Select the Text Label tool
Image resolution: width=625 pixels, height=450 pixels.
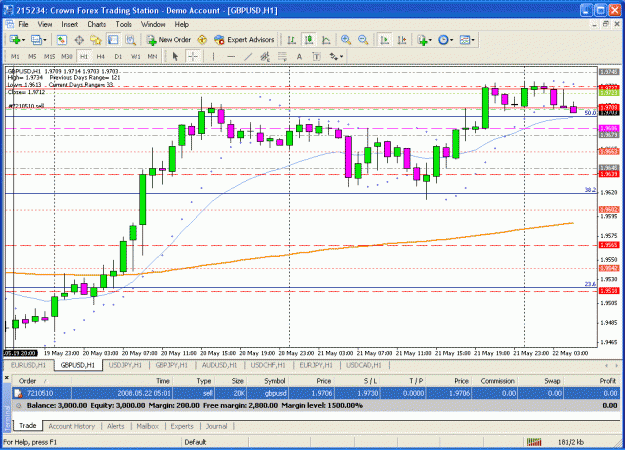point(316,57)
